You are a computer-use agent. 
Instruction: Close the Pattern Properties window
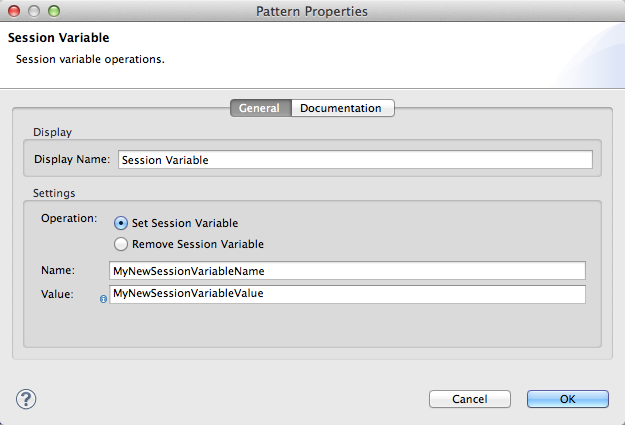[x=14, y=11]
